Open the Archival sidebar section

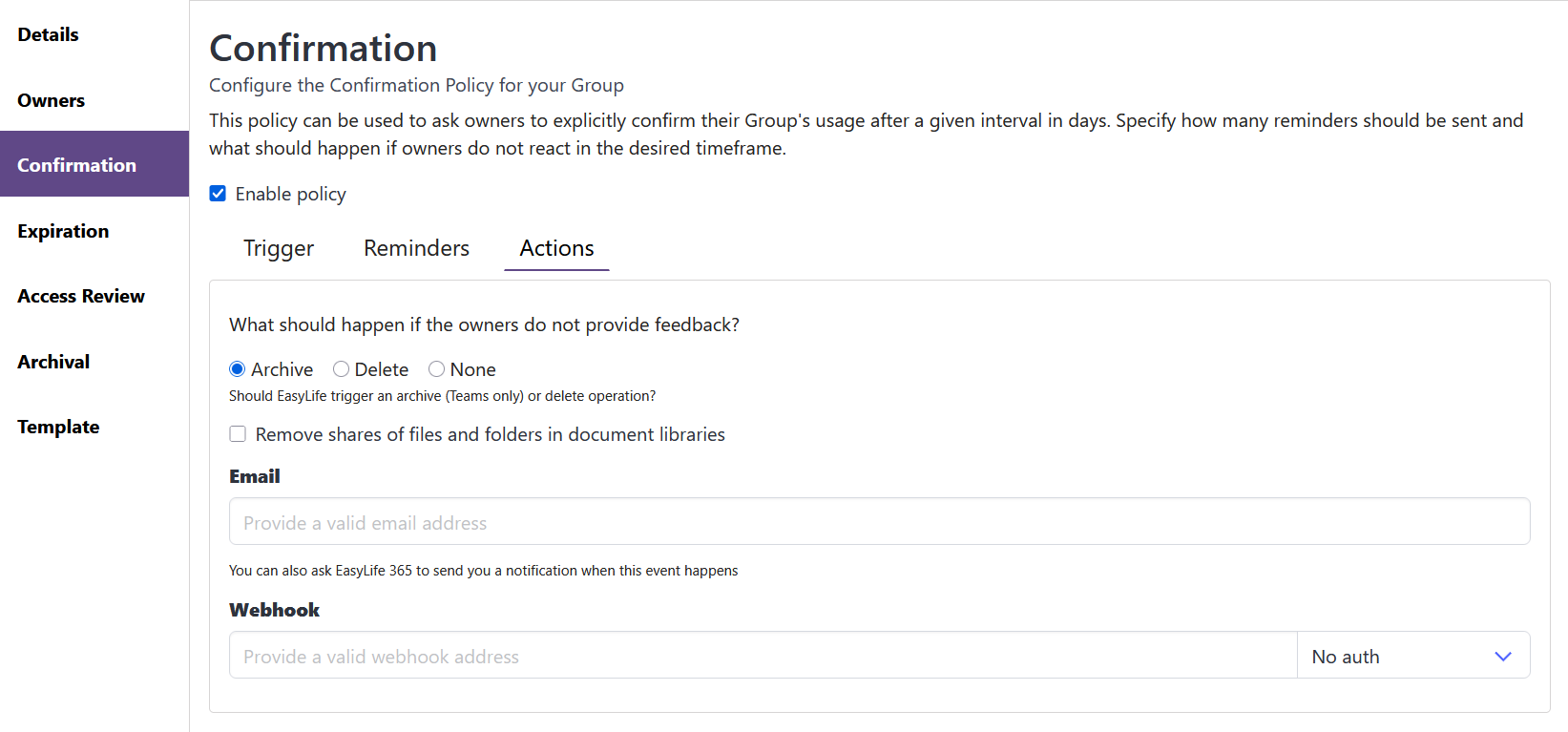pos(53,362)
